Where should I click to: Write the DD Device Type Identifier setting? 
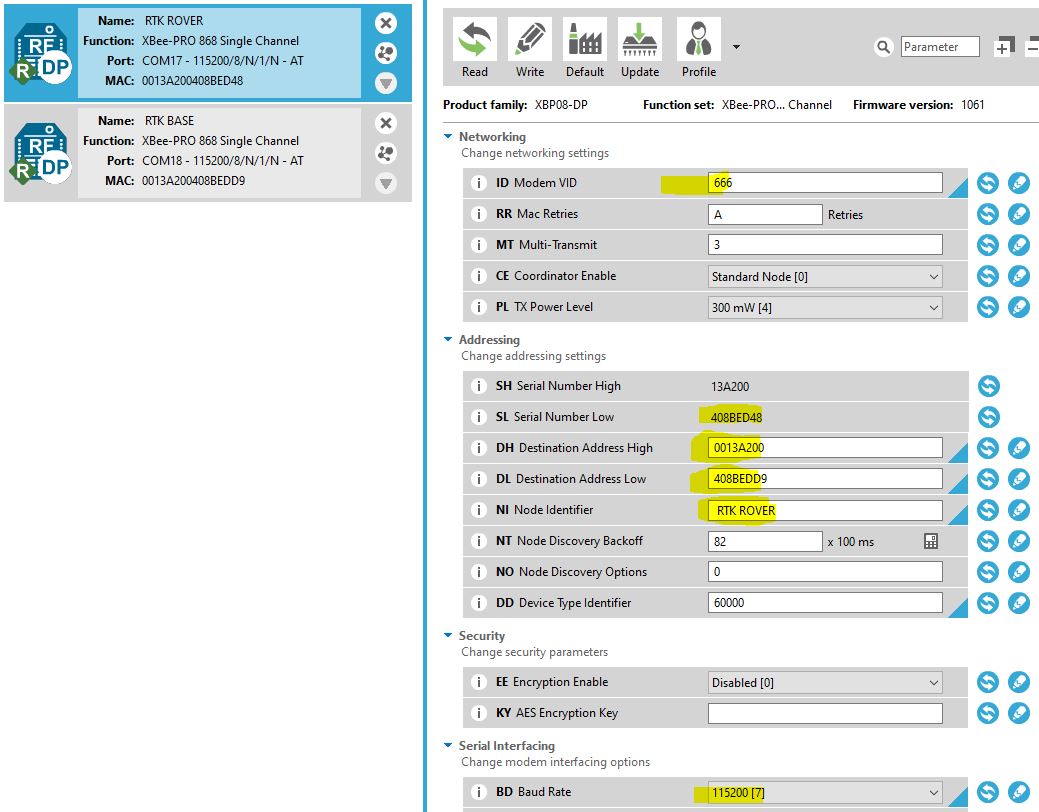click(x=1018, y=603)
